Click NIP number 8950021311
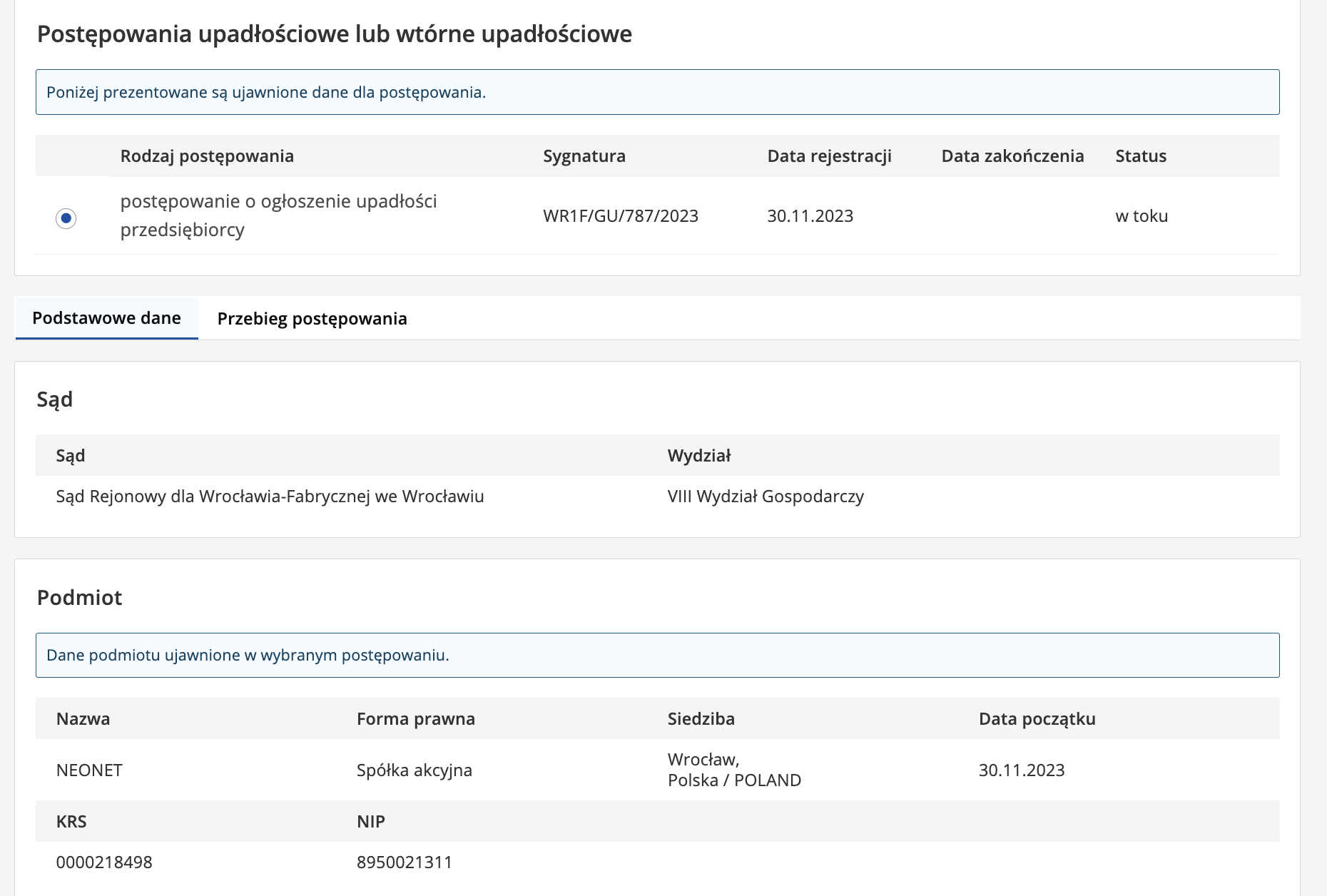 [405, 862]
